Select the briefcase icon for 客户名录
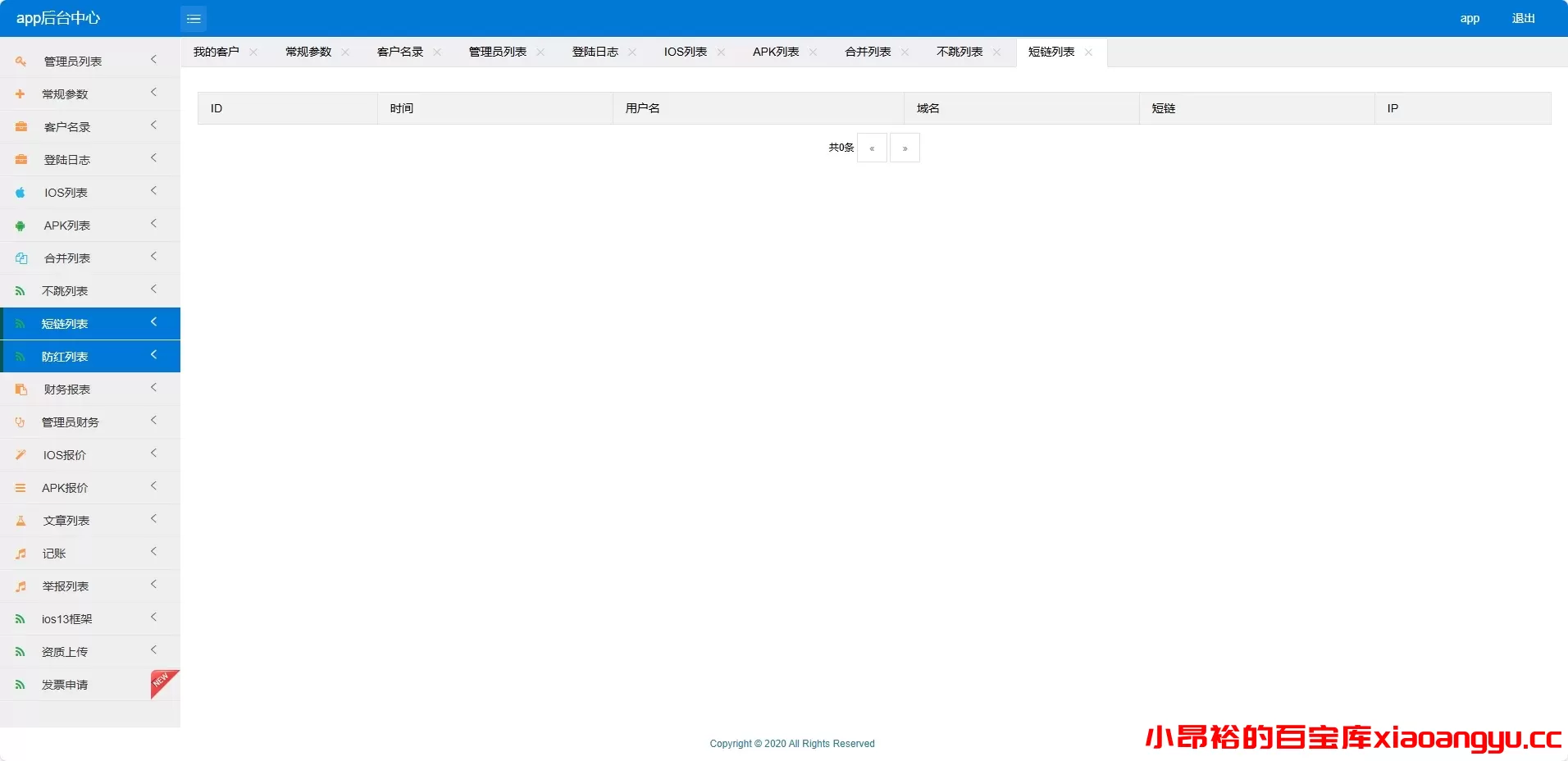 (20, 126)
